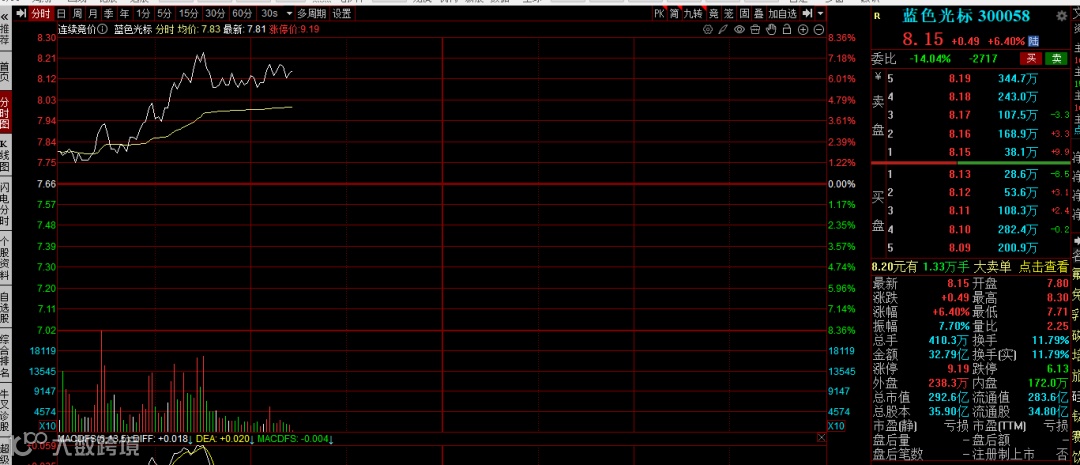Open the dropdown arrow next to 30s

pos(288,14)
